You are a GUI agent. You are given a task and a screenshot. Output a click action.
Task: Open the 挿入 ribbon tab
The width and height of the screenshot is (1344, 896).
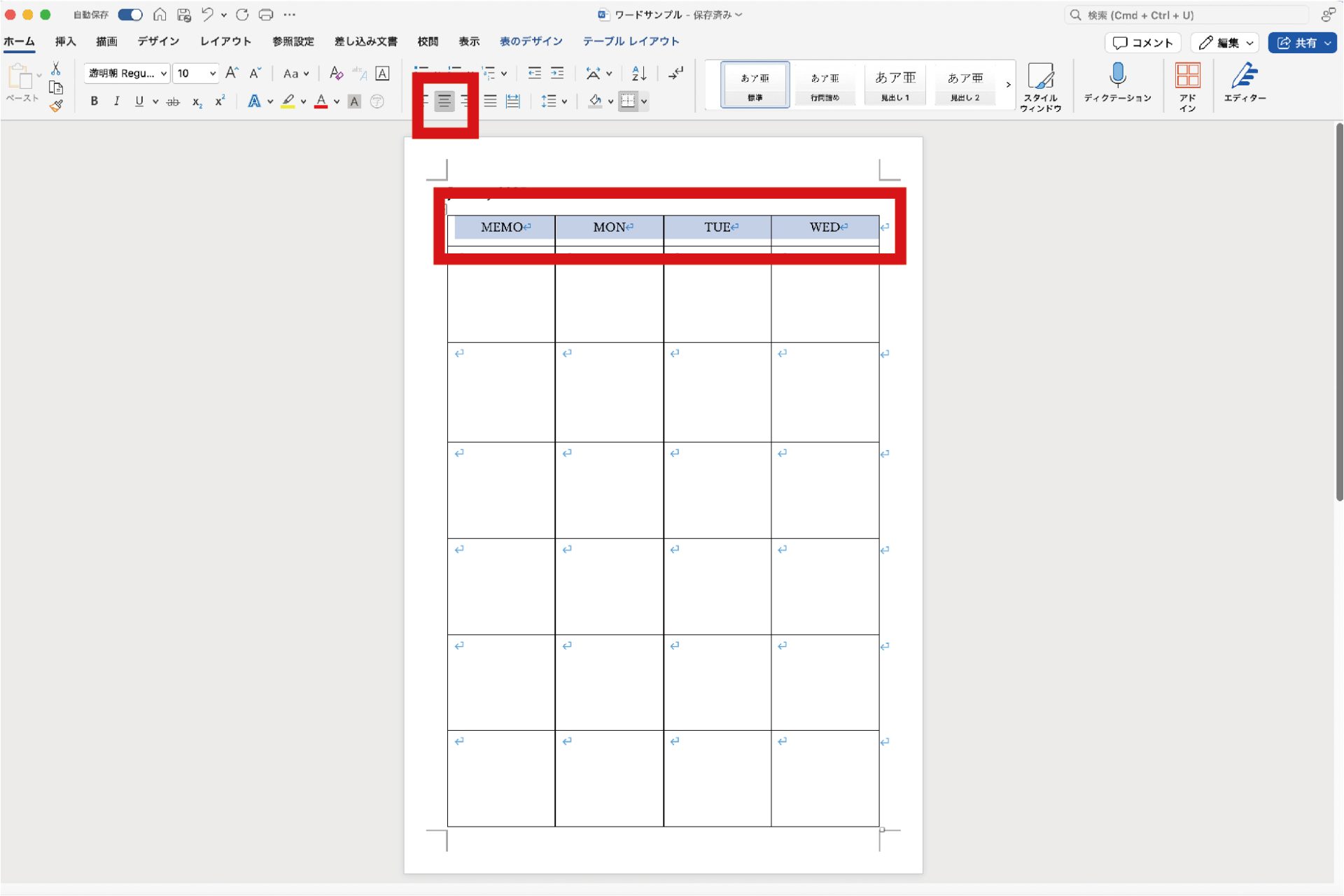point(65,41)
